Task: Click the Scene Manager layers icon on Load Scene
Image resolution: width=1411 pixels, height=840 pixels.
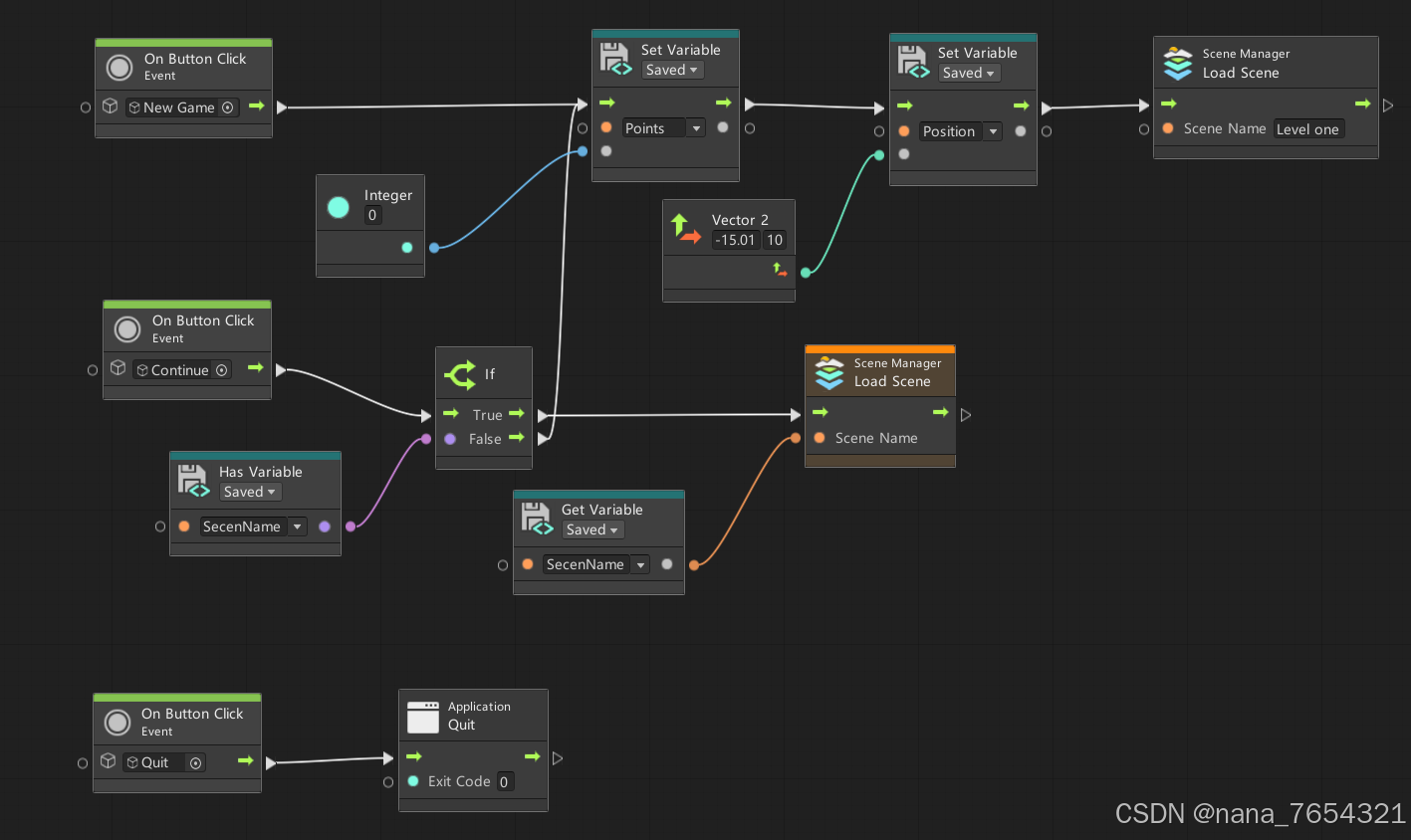Action: point(1178,63)
